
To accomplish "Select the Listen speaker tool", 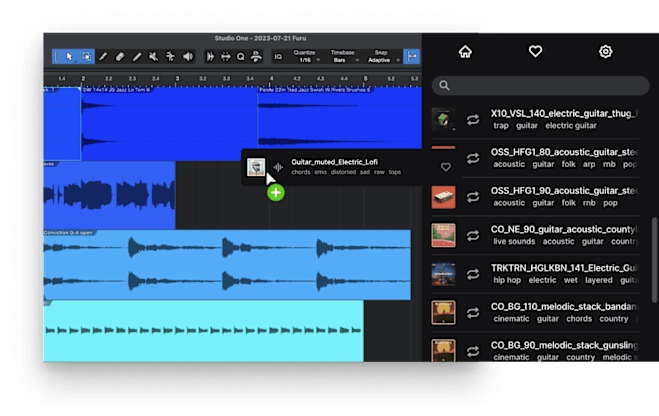I will pos(185,57).
